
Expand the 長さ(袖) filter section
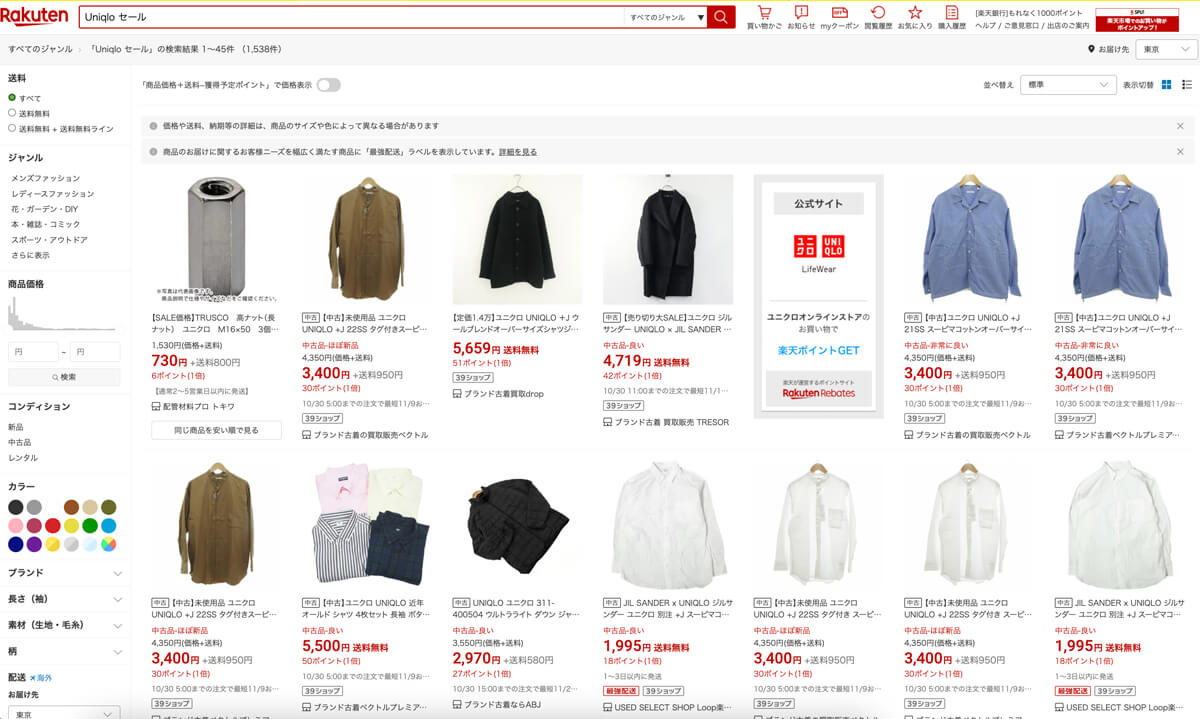65,599
